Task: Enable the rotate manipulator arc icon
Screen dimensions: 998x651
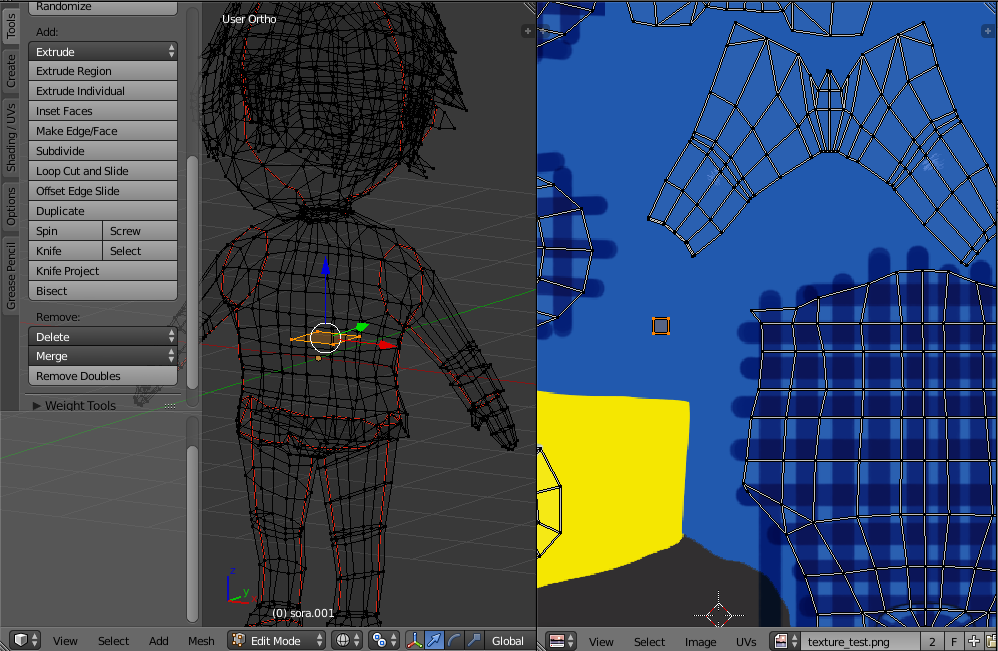Action: (x=454, y=640)
